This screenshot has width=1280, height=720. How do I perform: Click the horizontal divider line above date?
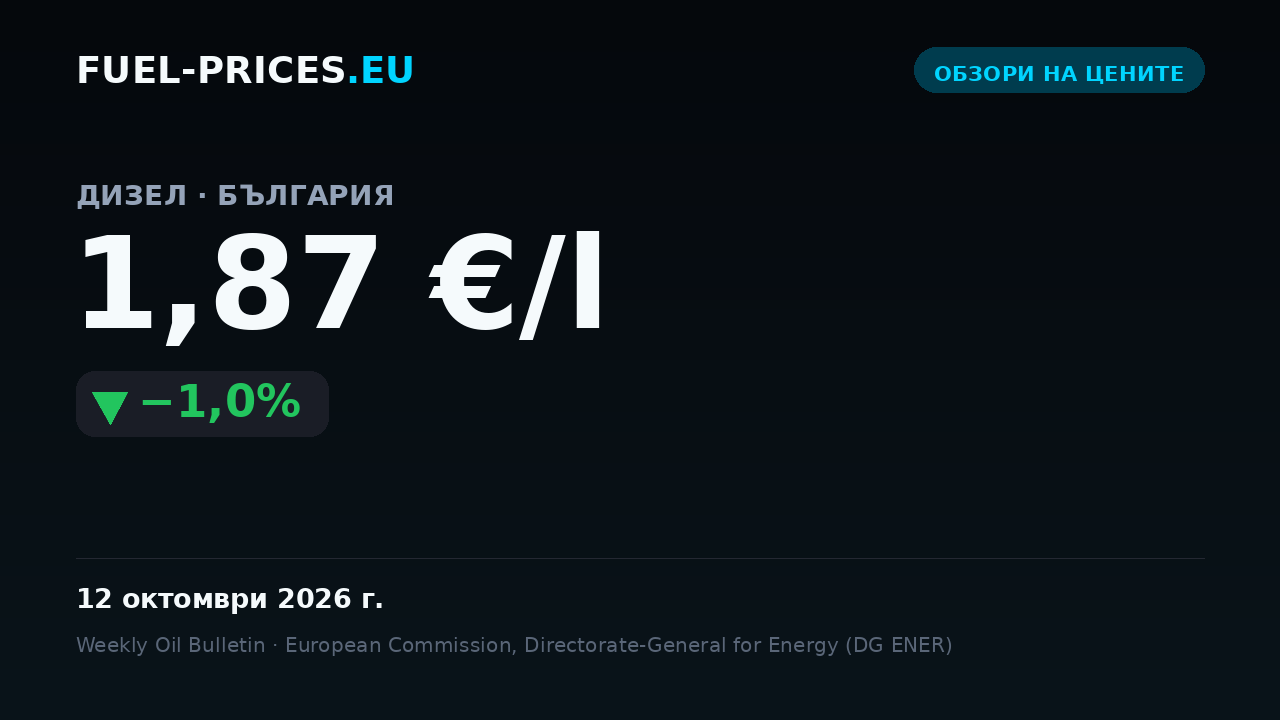640,558
